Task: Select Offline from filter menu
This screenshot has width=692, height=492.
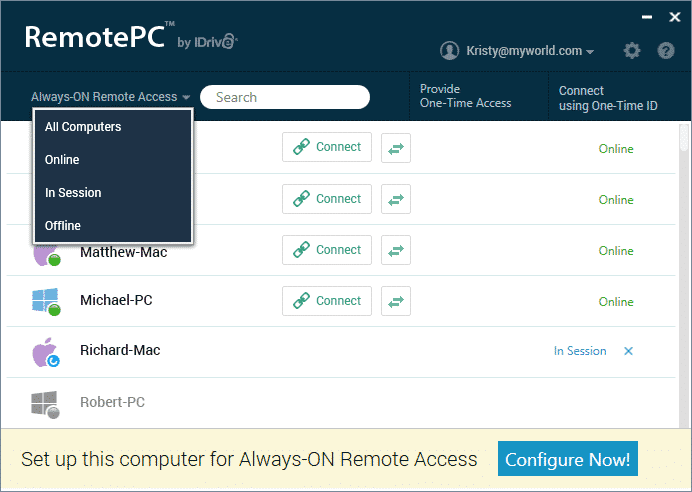Action: coord(113,225)
